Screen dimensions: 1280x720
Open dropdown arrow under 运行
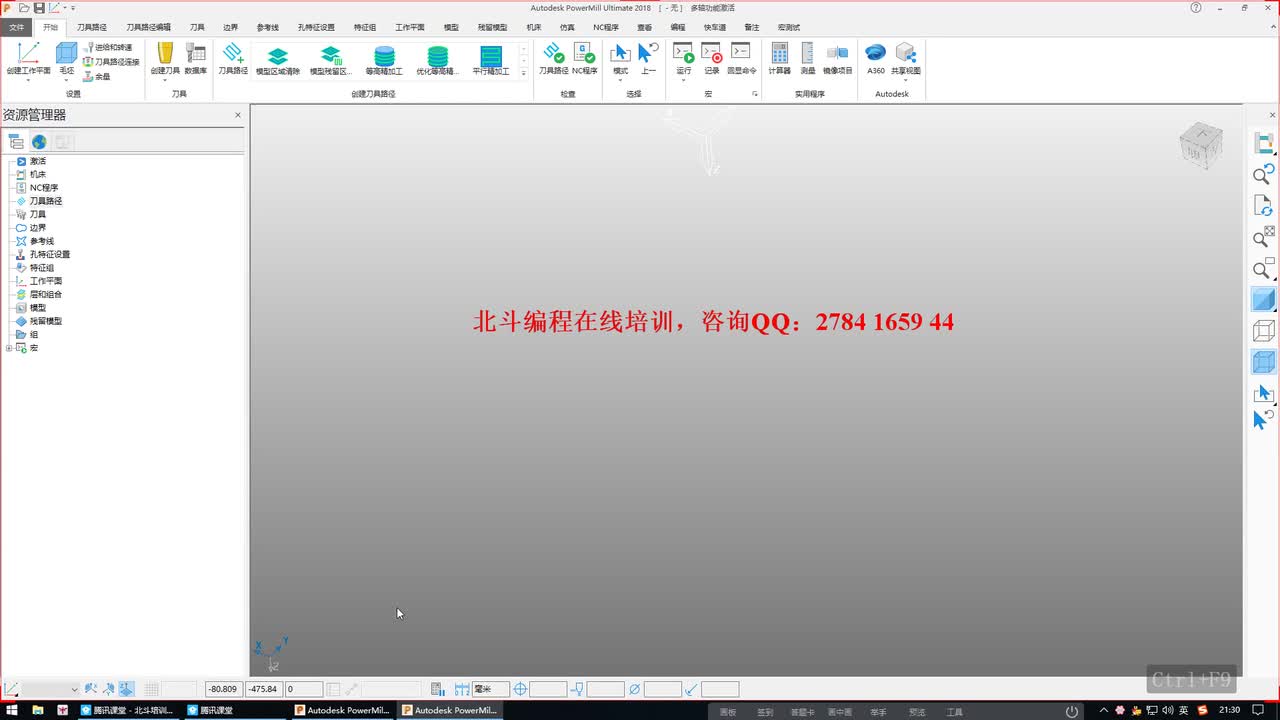click(x=683, y=80)
